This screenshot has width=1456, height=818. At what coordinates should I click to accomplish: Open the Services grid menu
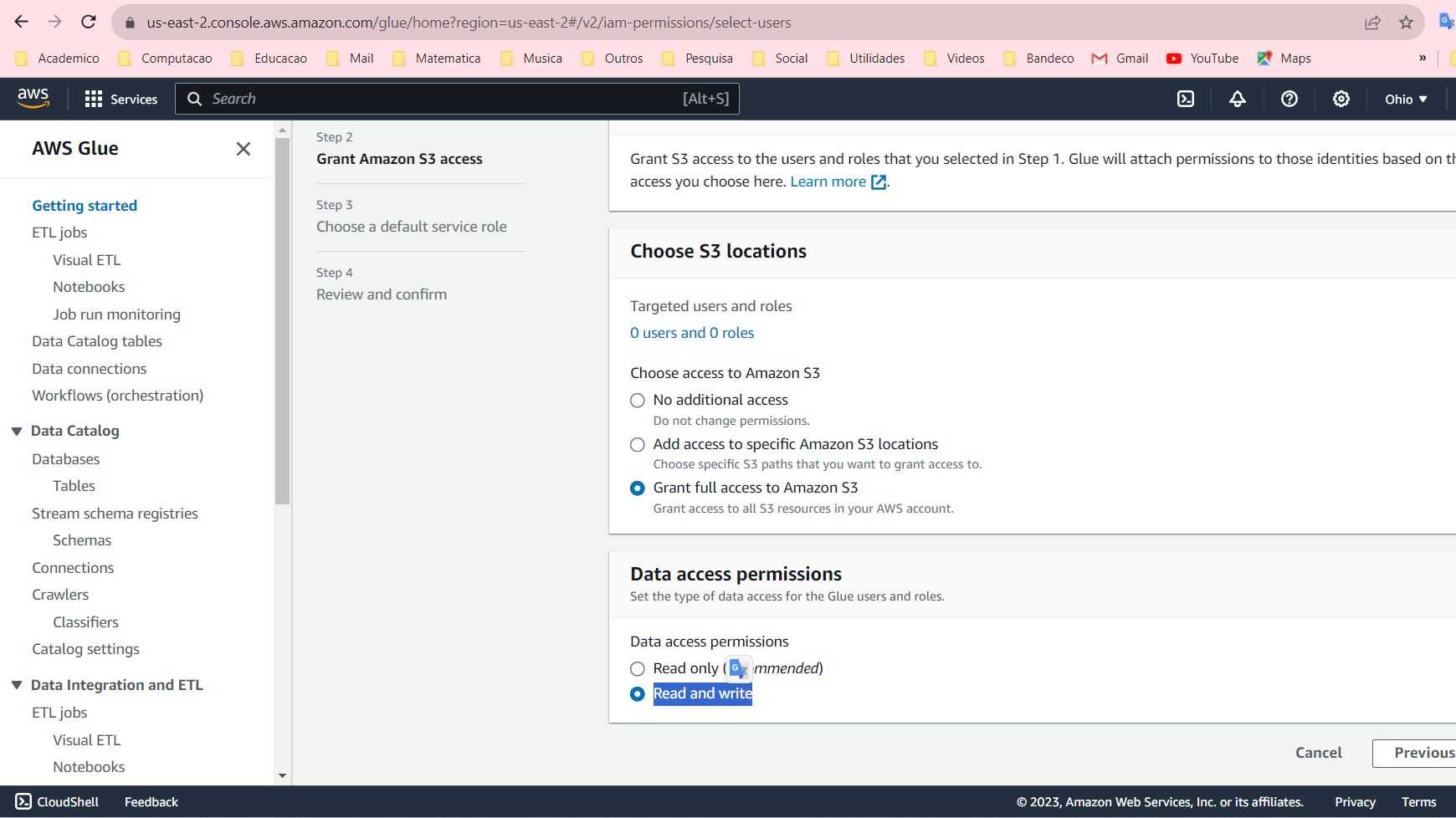point(120,99)
